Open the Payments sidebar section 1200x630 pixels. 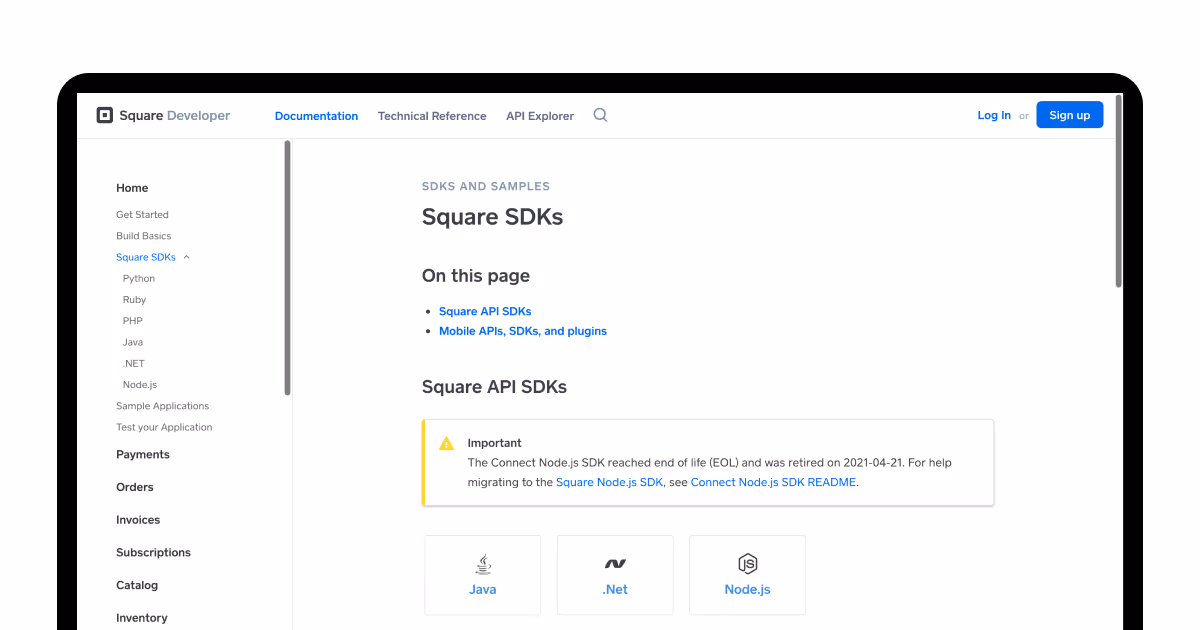pos(143,454)
